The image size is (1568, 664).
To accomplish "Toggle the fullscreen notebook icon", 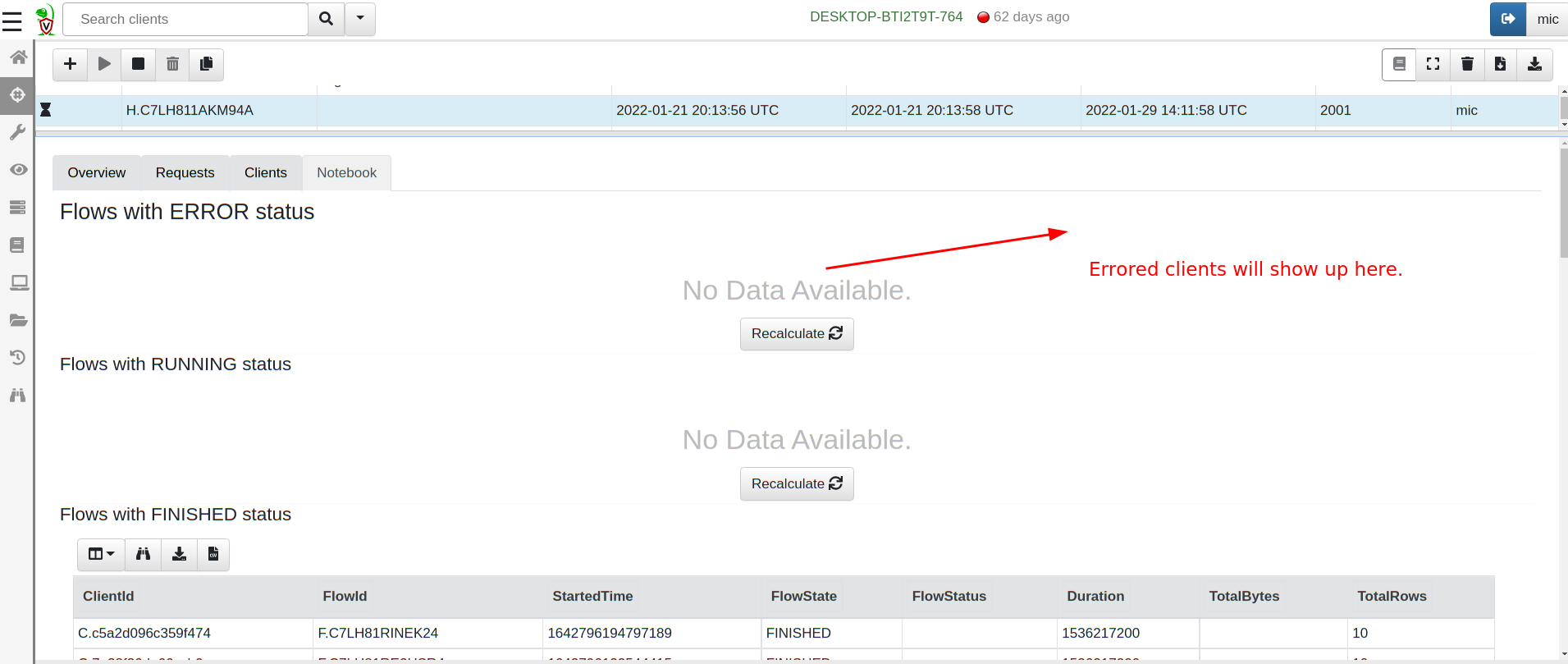I will tap(1433, 64).
